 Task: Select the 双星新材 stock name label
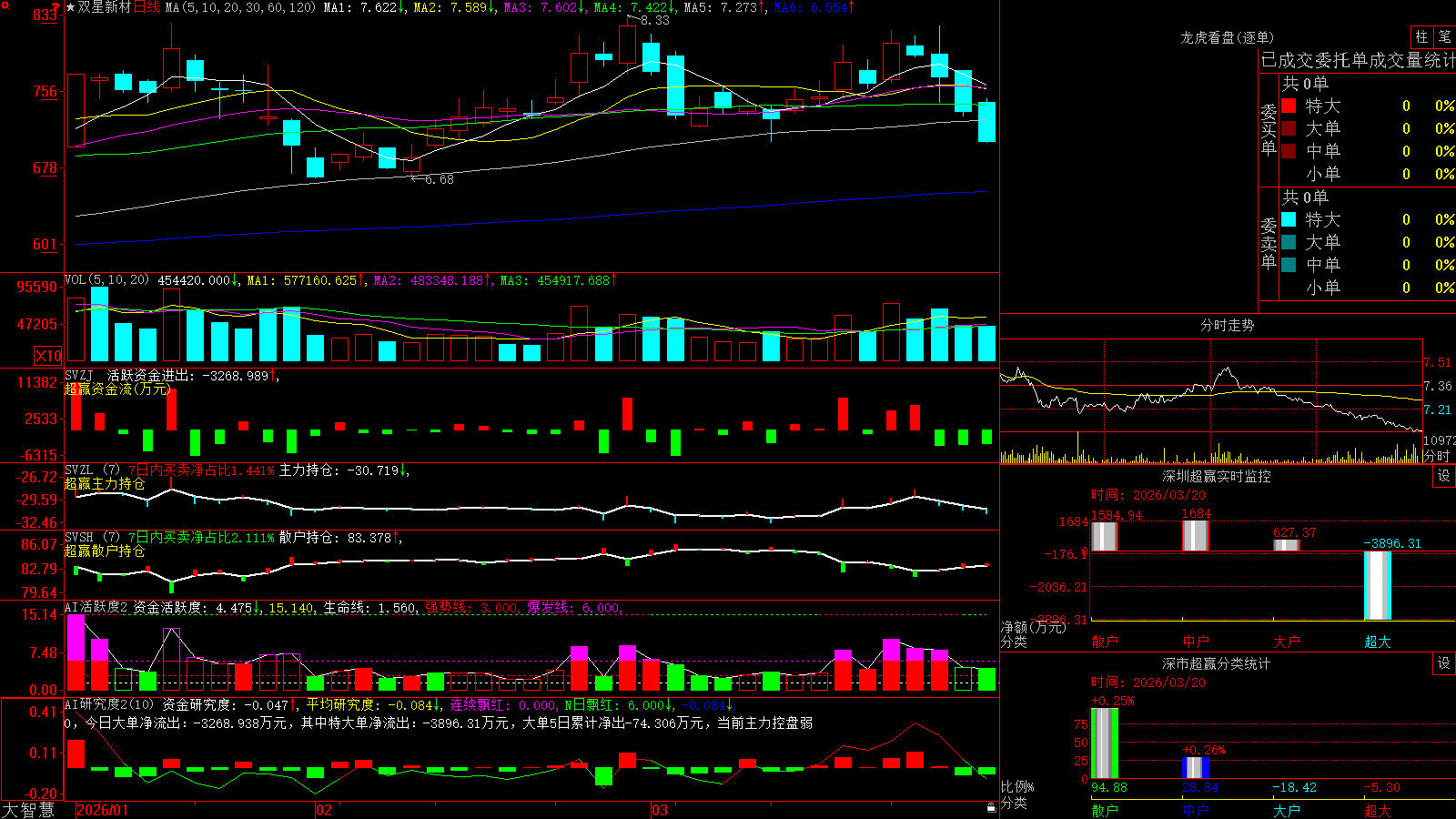click(105, 7)
